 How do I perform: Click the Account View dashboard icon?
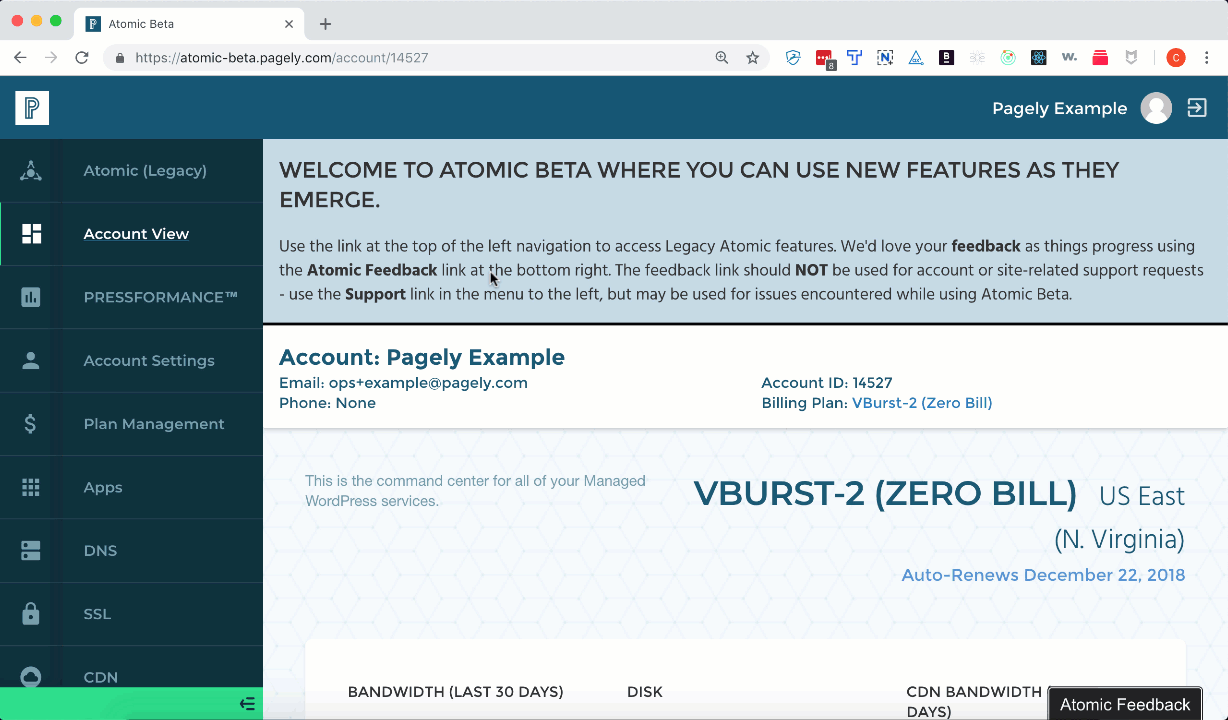(31, 234)
